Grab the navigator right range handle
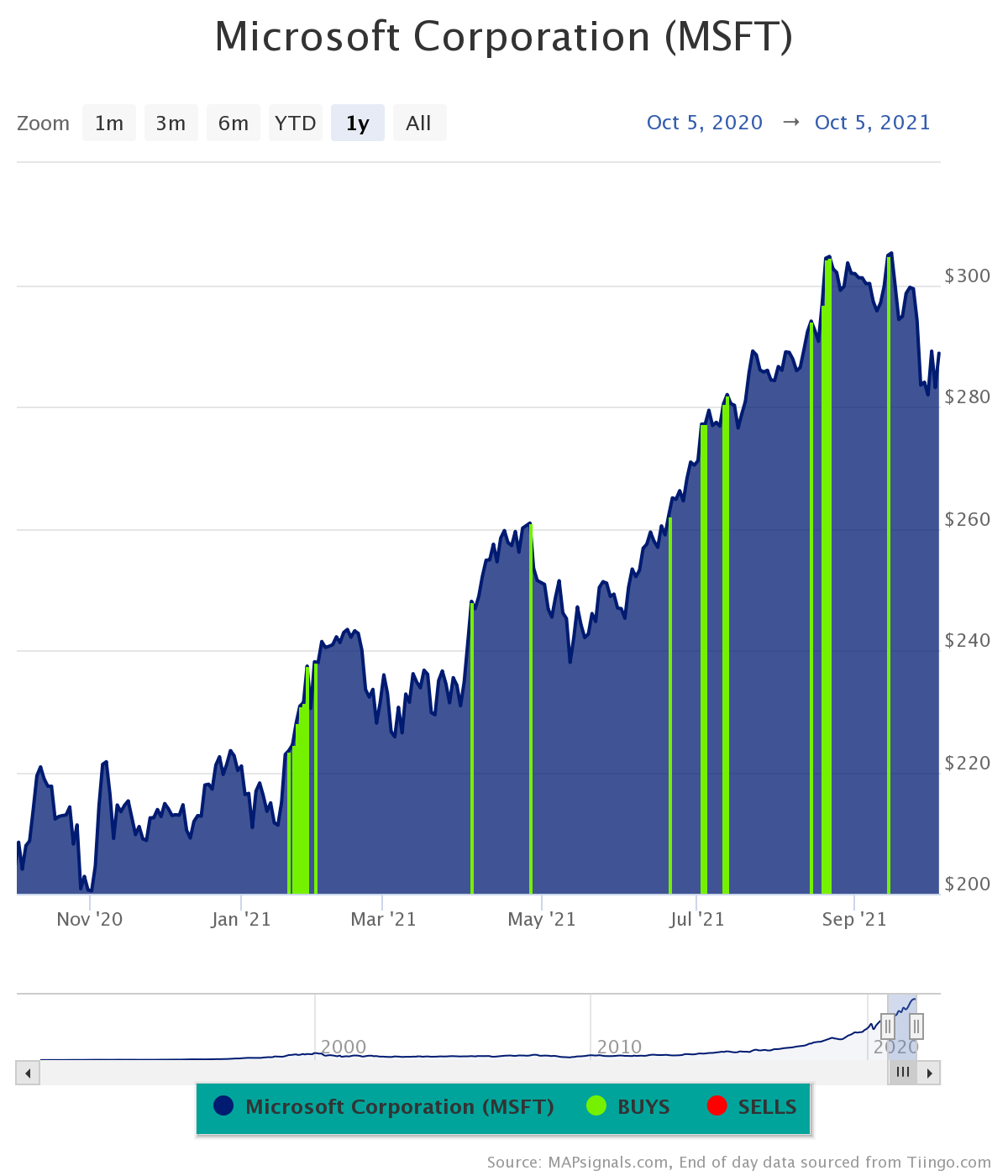Image resolution: width=1008 pixels, height=1176 pixels. tap(916, 1026)
